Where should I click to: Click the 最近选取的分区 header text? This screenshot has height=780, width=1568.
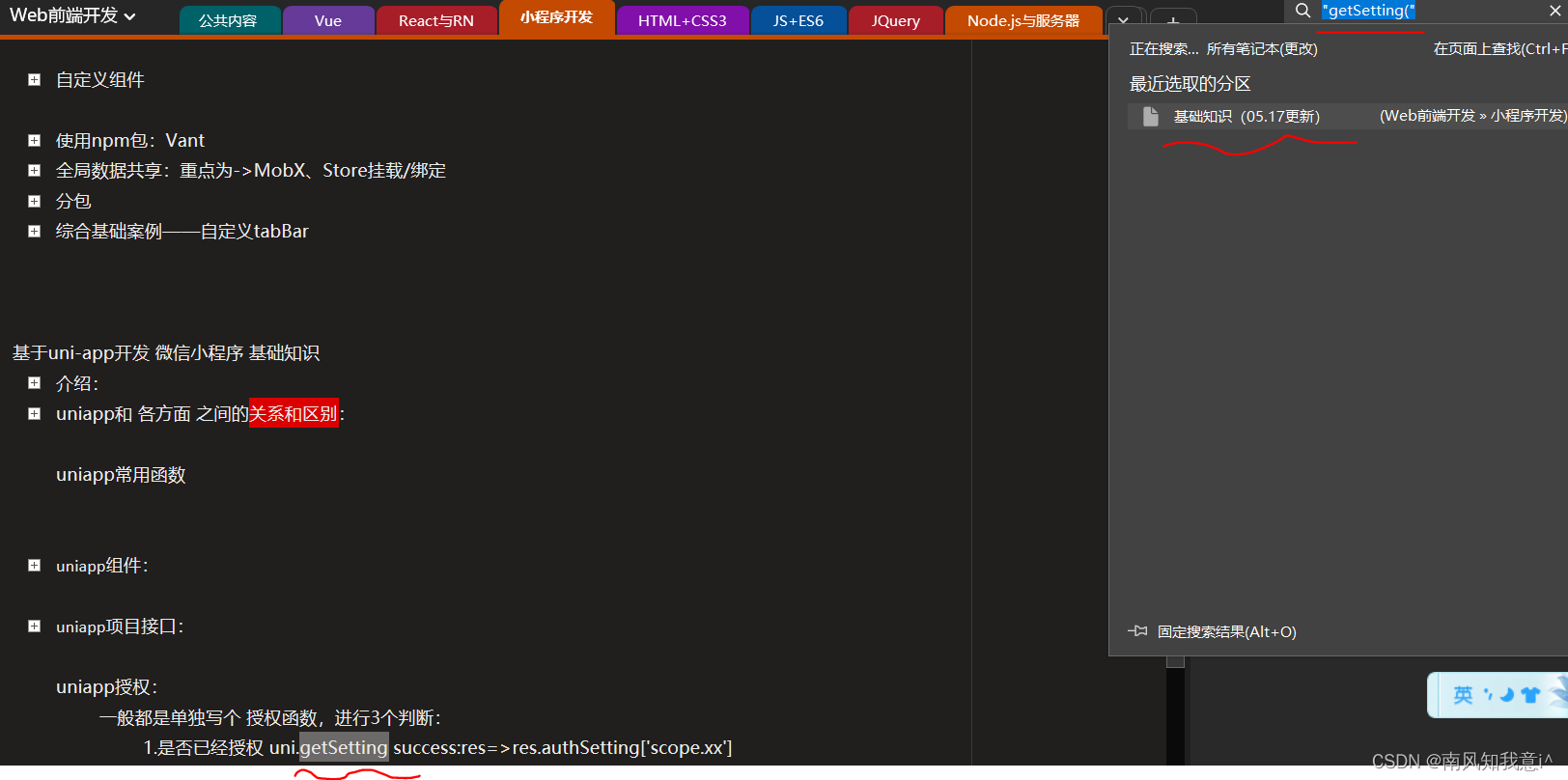(x=1190, y=84)
